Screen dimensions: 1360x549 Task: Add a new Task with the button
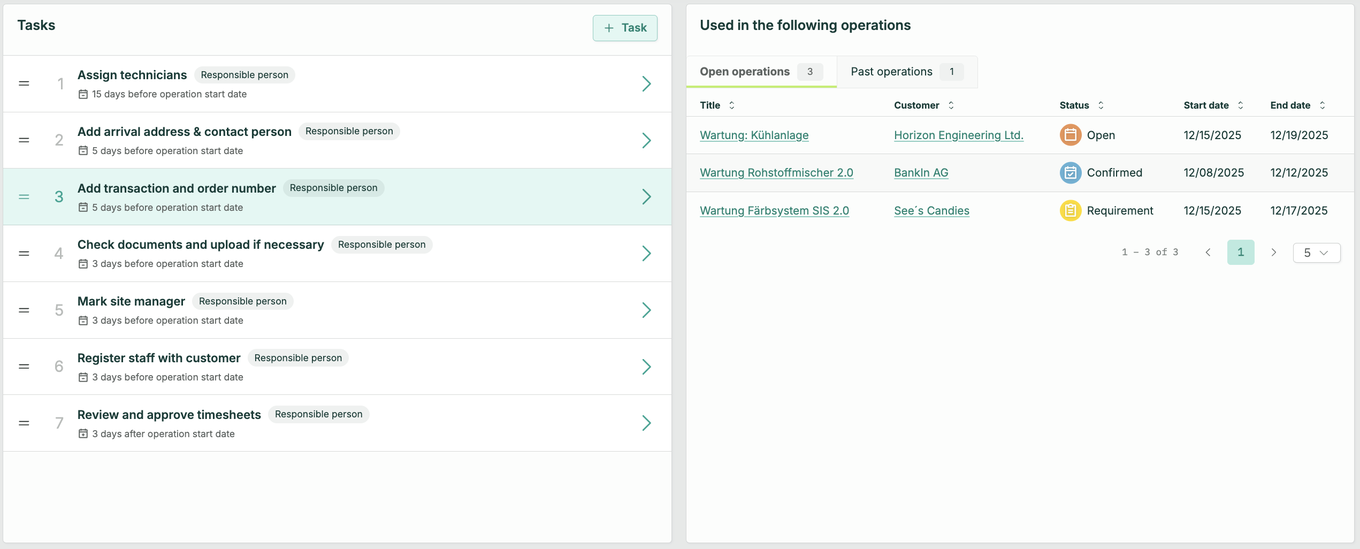tap(625, 28)
